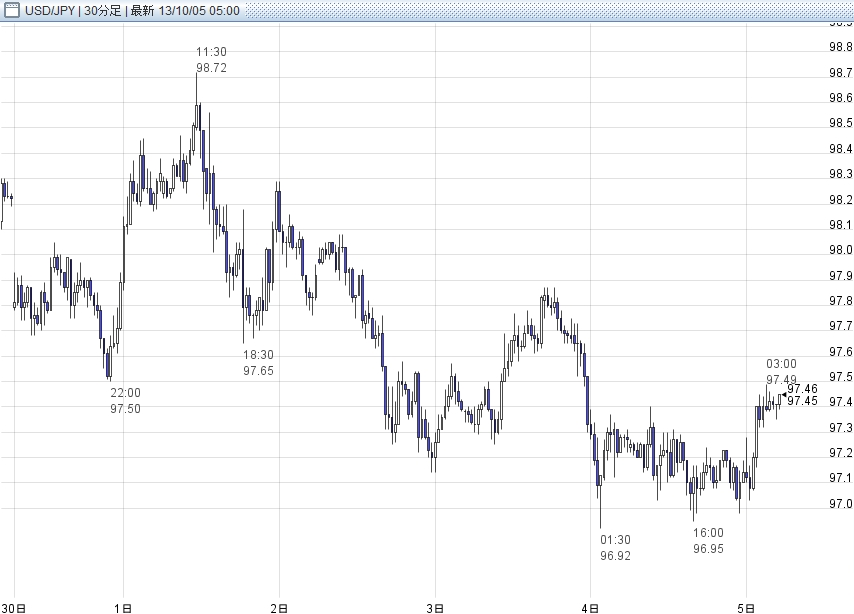Screen dimensions: 854x614
Task: Click the 98.7 price axis label
Action: (x=840, y=73)
